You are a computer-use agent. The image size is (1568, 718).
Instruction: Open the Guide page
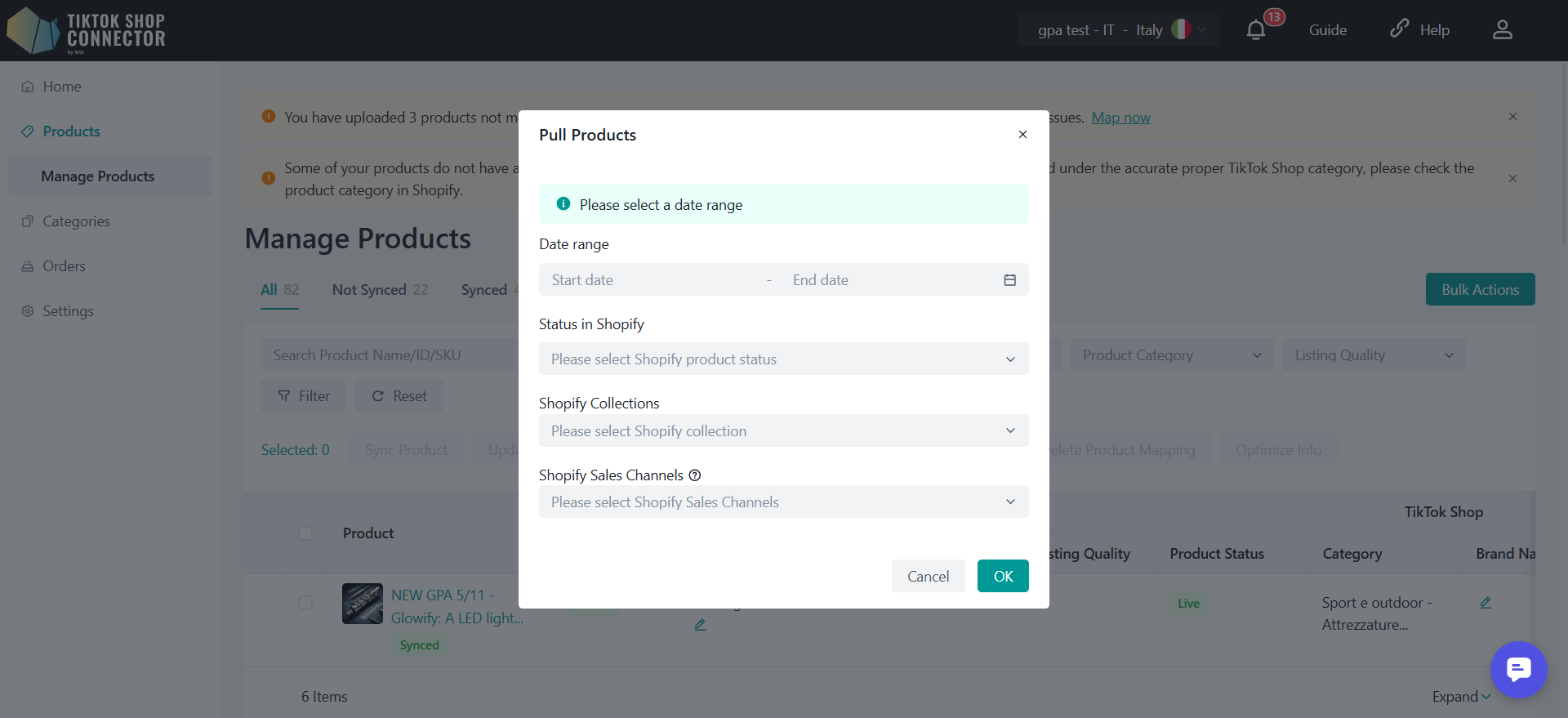1328,30
